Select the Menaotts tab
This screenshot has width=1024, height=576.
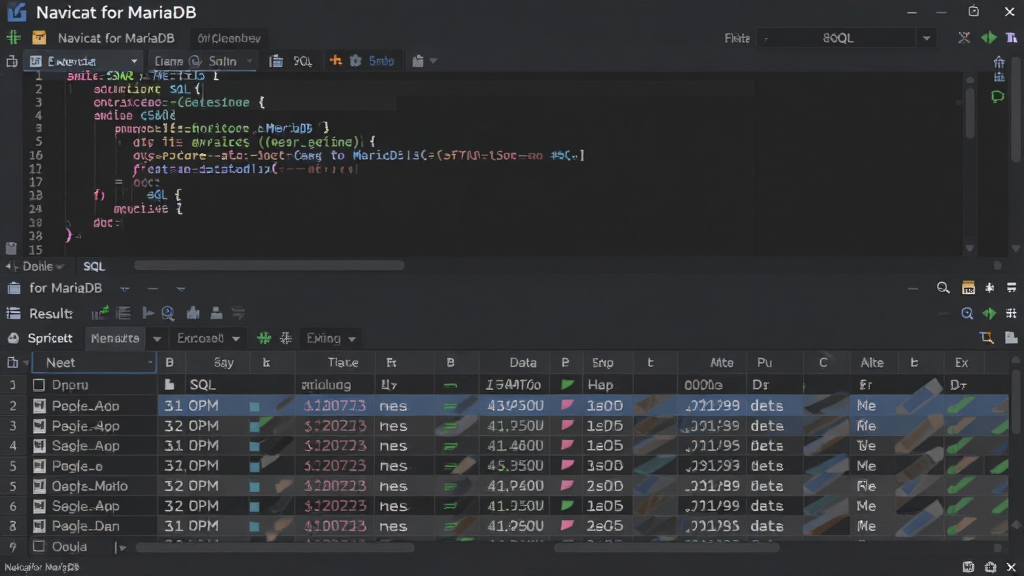tap(115, 338)
